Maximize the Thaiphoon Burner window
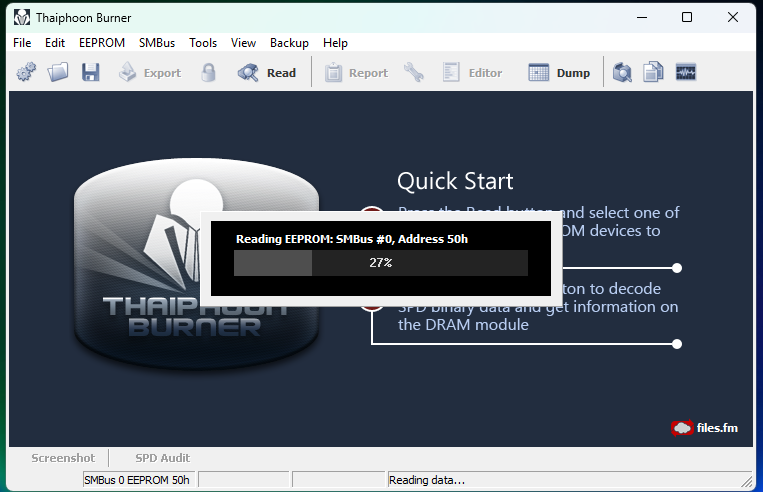 click(687, 18)
